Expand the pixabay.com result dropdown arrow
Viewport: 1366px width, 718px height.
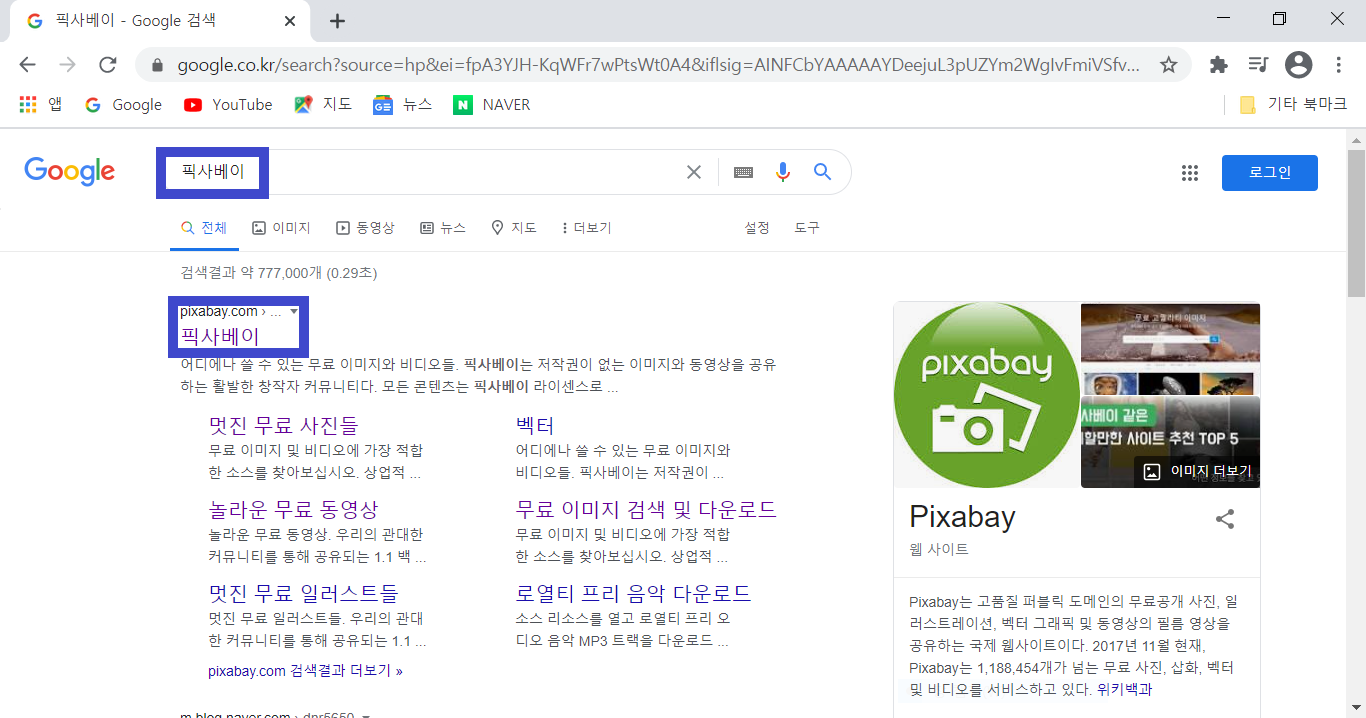[294, 311]
